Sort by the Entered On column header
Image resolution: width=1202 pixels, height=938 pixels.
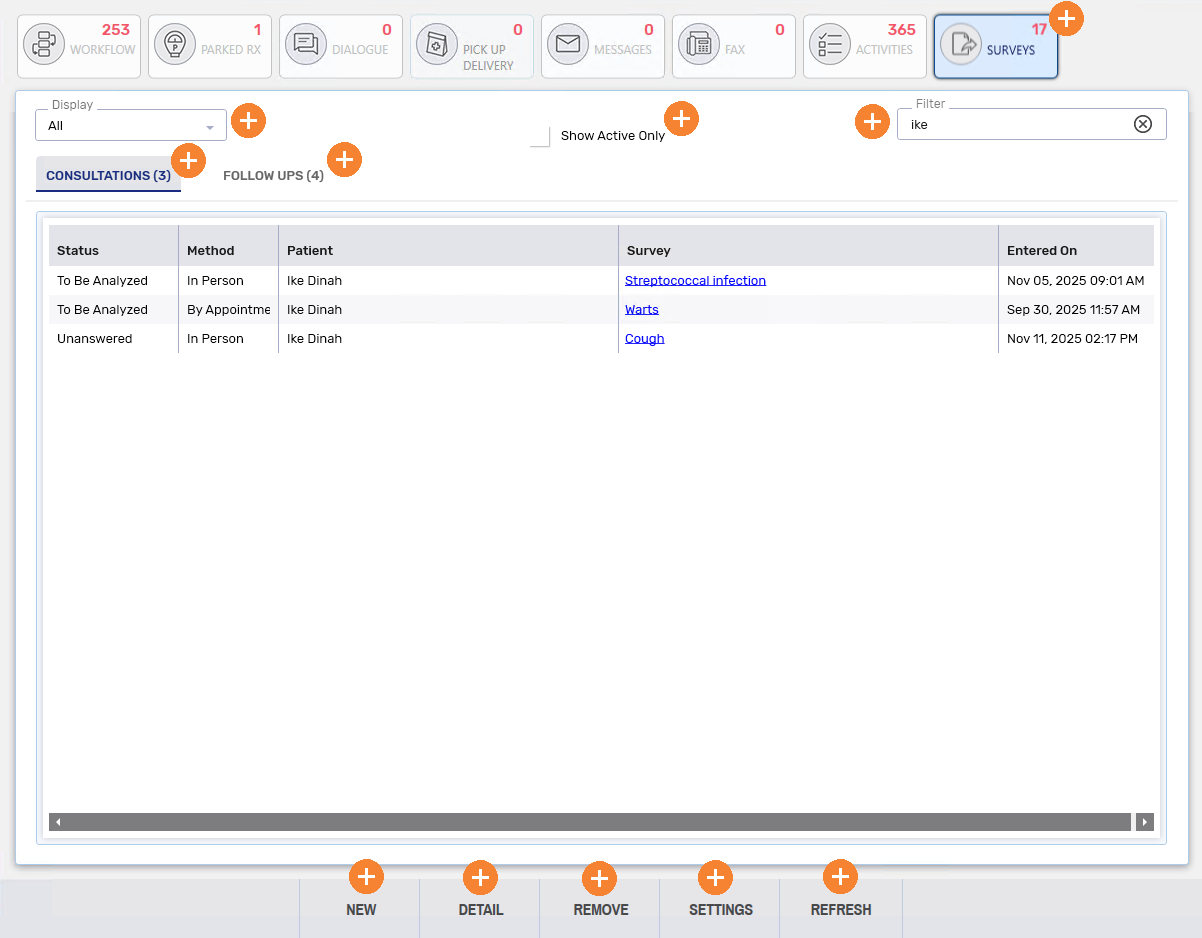click(x=1041, y=251)
